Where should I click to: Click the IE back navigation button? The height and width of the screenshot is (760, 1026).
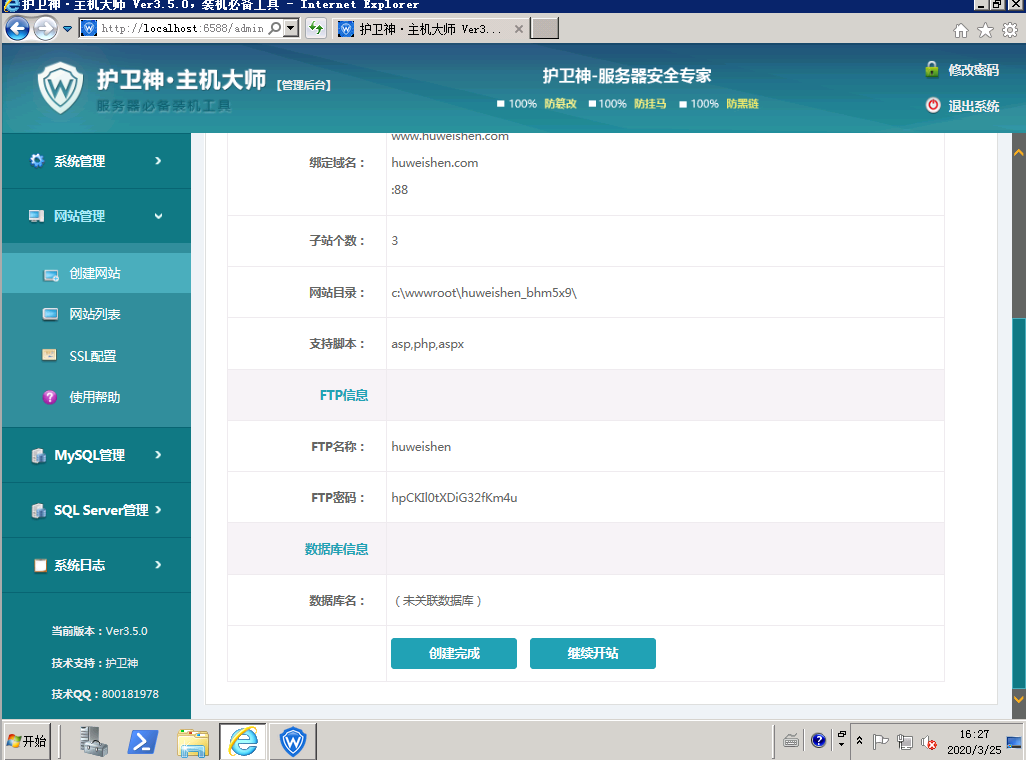(17, 29)
